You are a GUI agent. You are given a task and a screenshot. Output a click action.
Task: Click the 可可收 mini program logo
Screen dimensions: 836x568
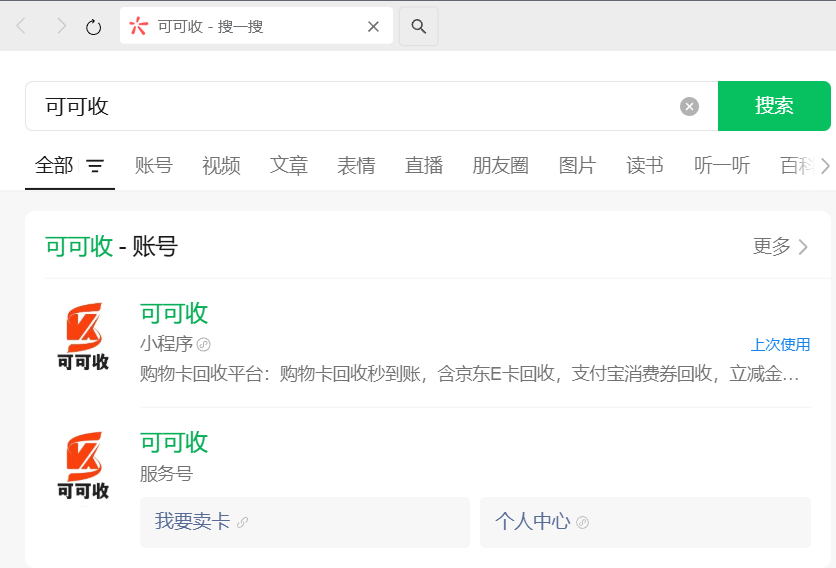pyautogui.click(x=83, y=337)
